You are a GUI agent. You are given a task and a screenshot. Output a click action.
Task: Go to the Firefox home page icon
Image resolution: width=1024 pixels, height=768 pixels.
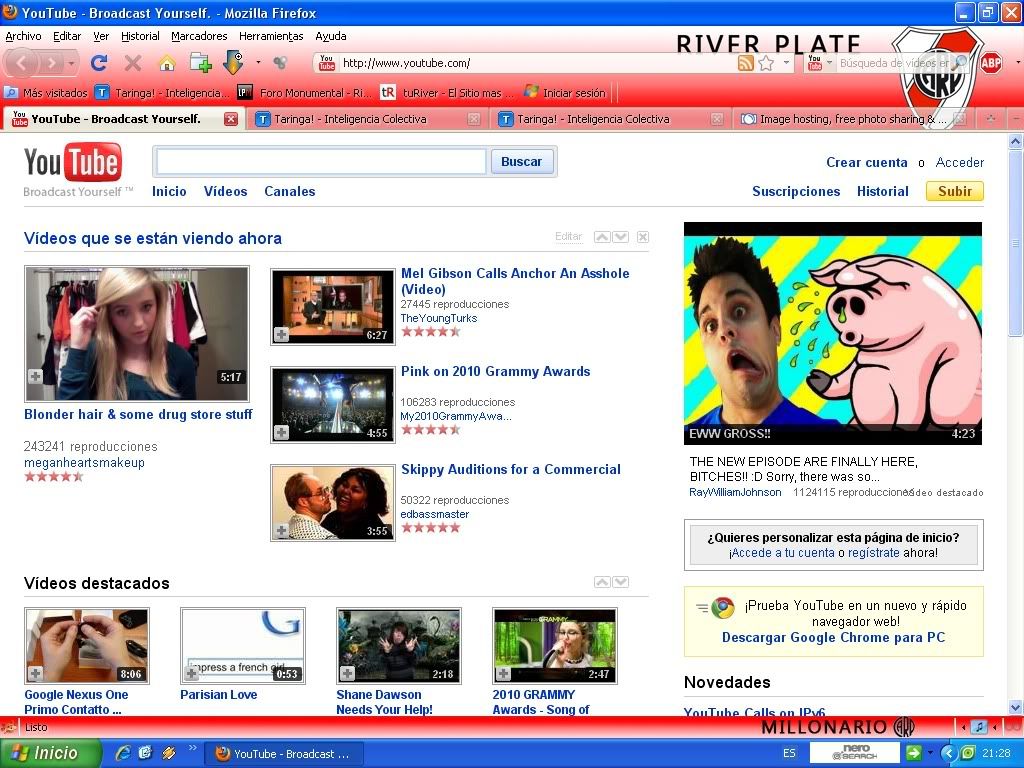pos(167,63)
